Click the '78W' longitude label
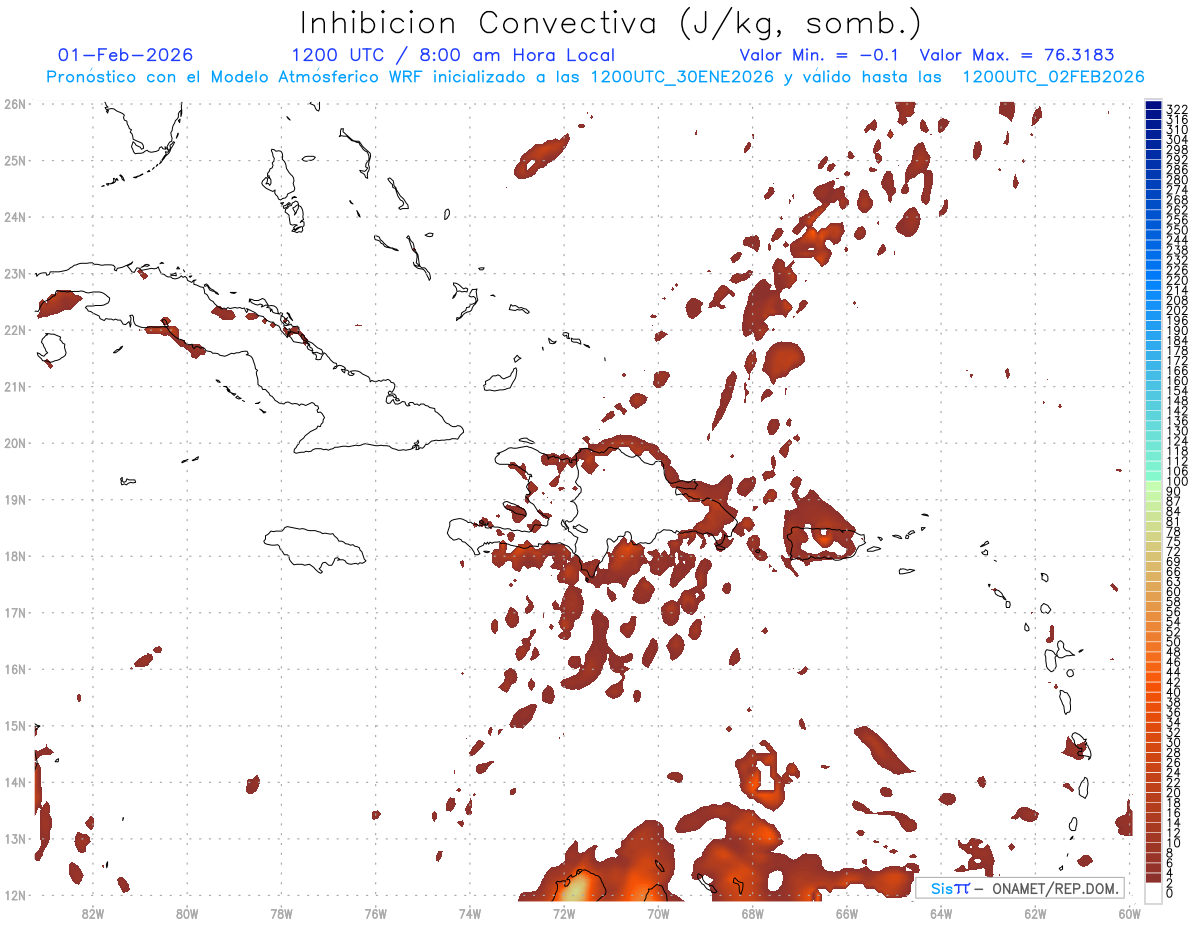Viewport: 1200px width, 927px height. click(281, 912)
